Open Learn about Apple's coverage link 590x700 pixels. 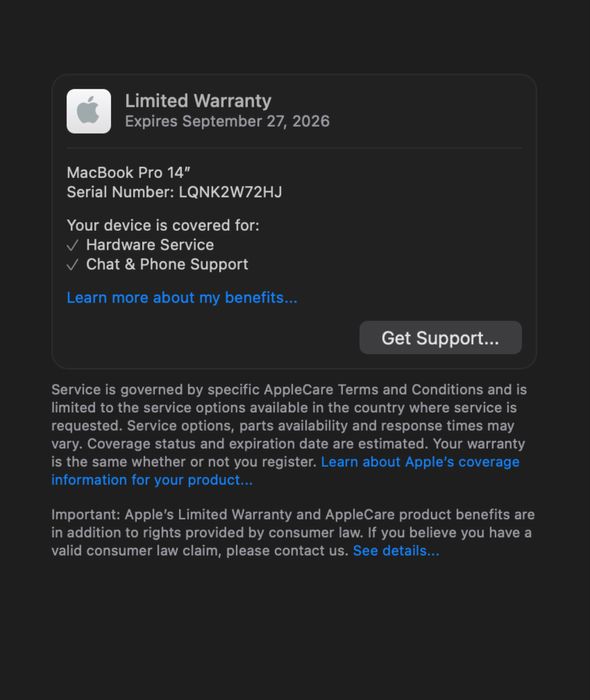click(x=420, y=462)
